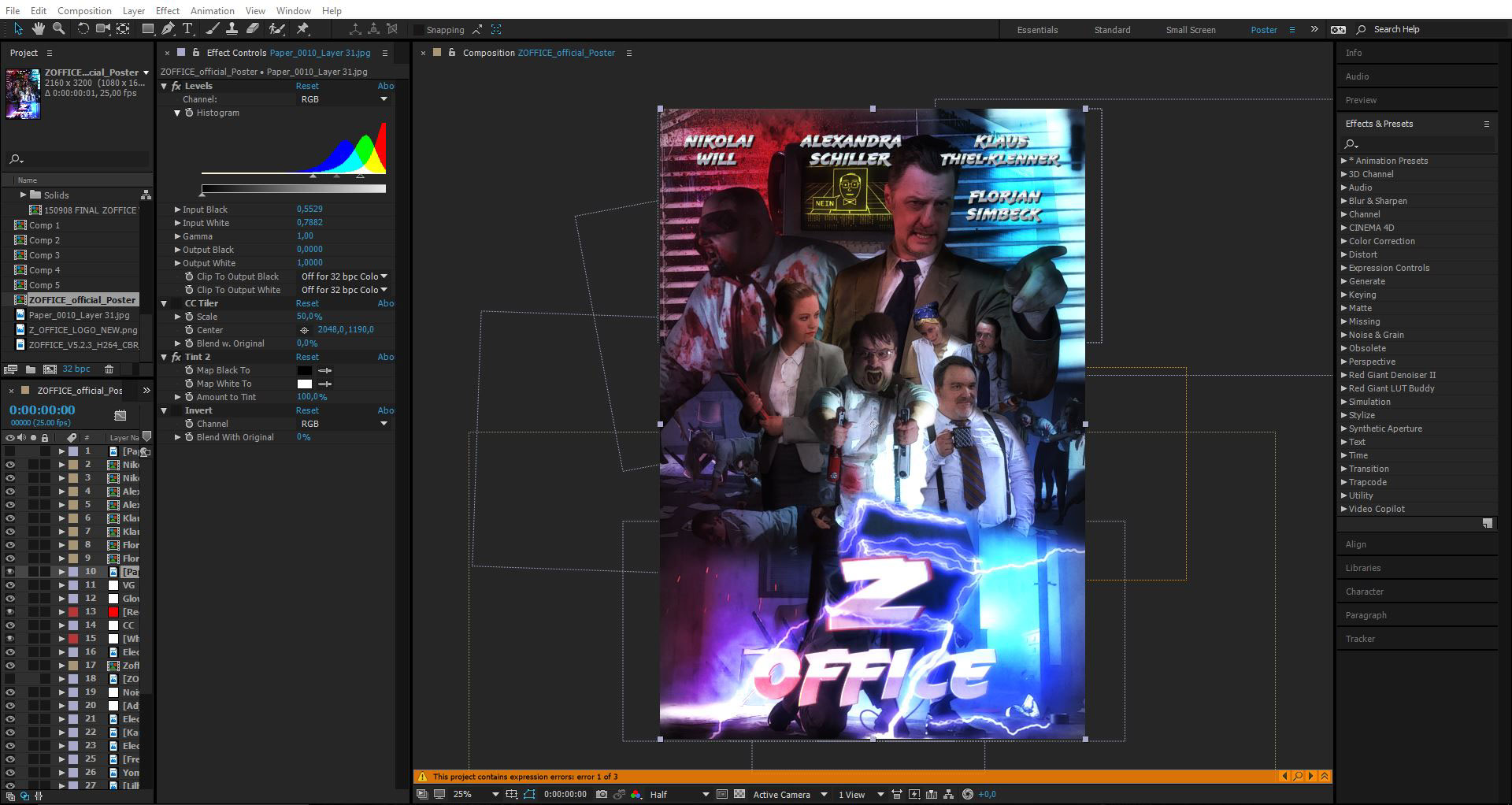Click the Selection arrow tool

[x=17, y=29]
